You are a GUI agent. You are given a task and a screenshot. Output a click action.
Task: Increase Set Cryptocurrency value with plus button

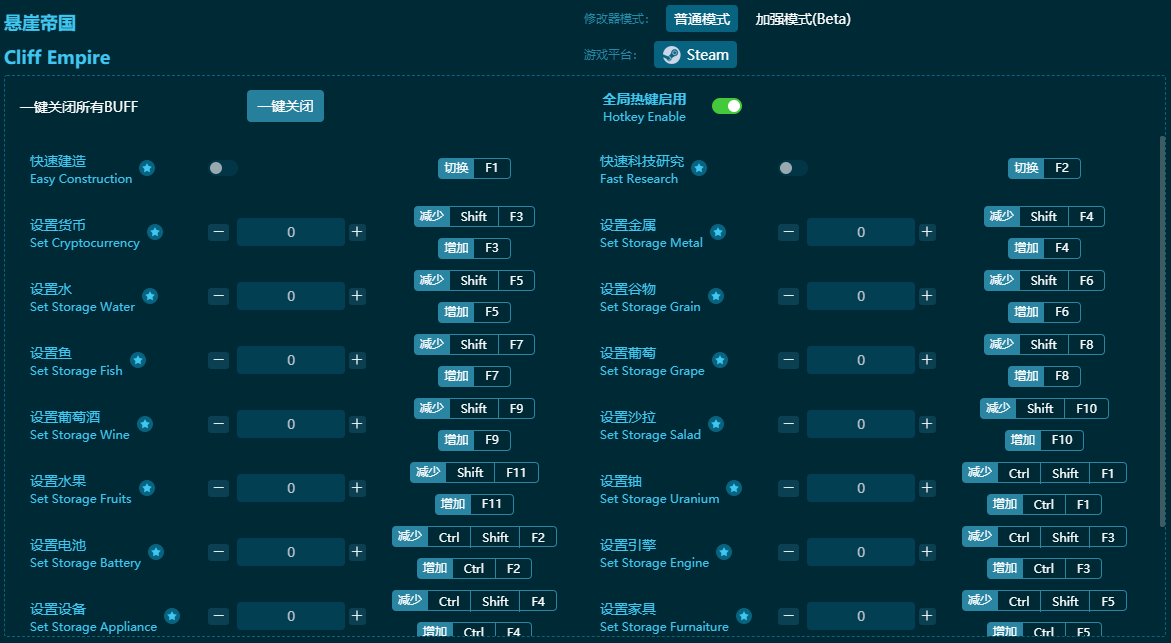357,232
